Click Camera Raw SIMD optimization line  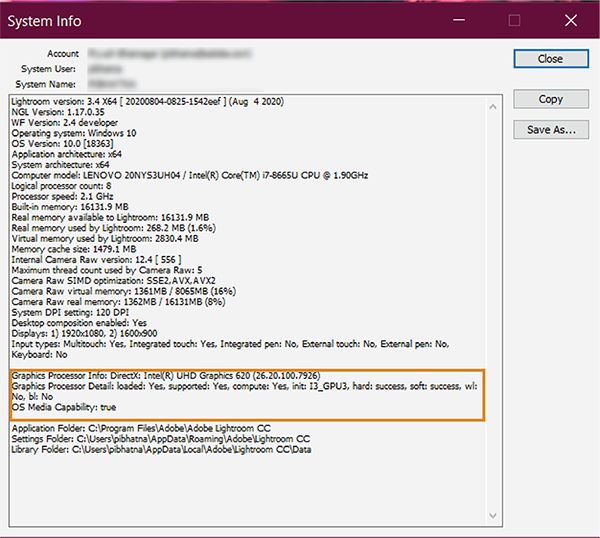pyautogui.click(x=114, y=280)
